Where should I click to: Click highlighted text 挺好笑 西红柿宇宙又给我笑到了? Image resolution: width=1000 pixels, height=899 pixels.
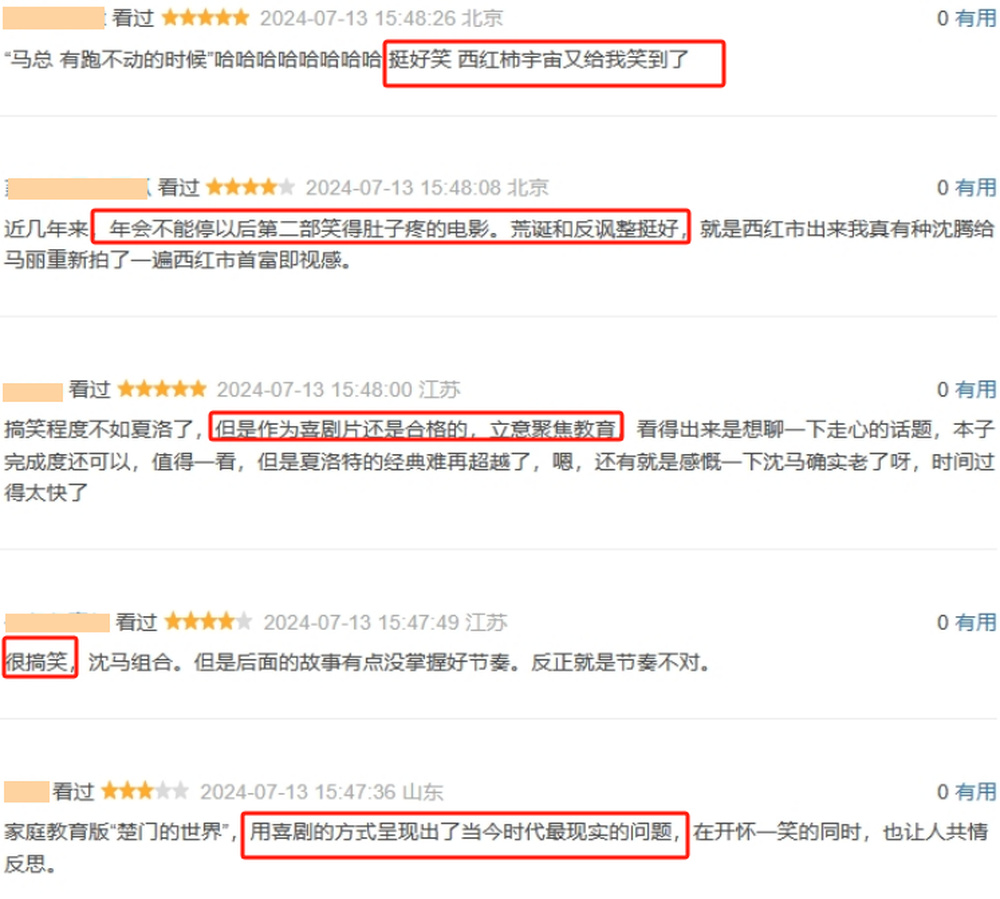pos(539,60)
